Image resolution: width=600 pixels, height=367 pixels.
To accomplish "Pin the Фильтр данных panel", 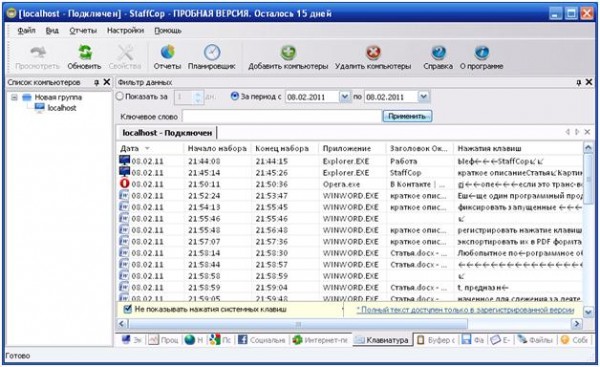I will click(x=579, y=82).
